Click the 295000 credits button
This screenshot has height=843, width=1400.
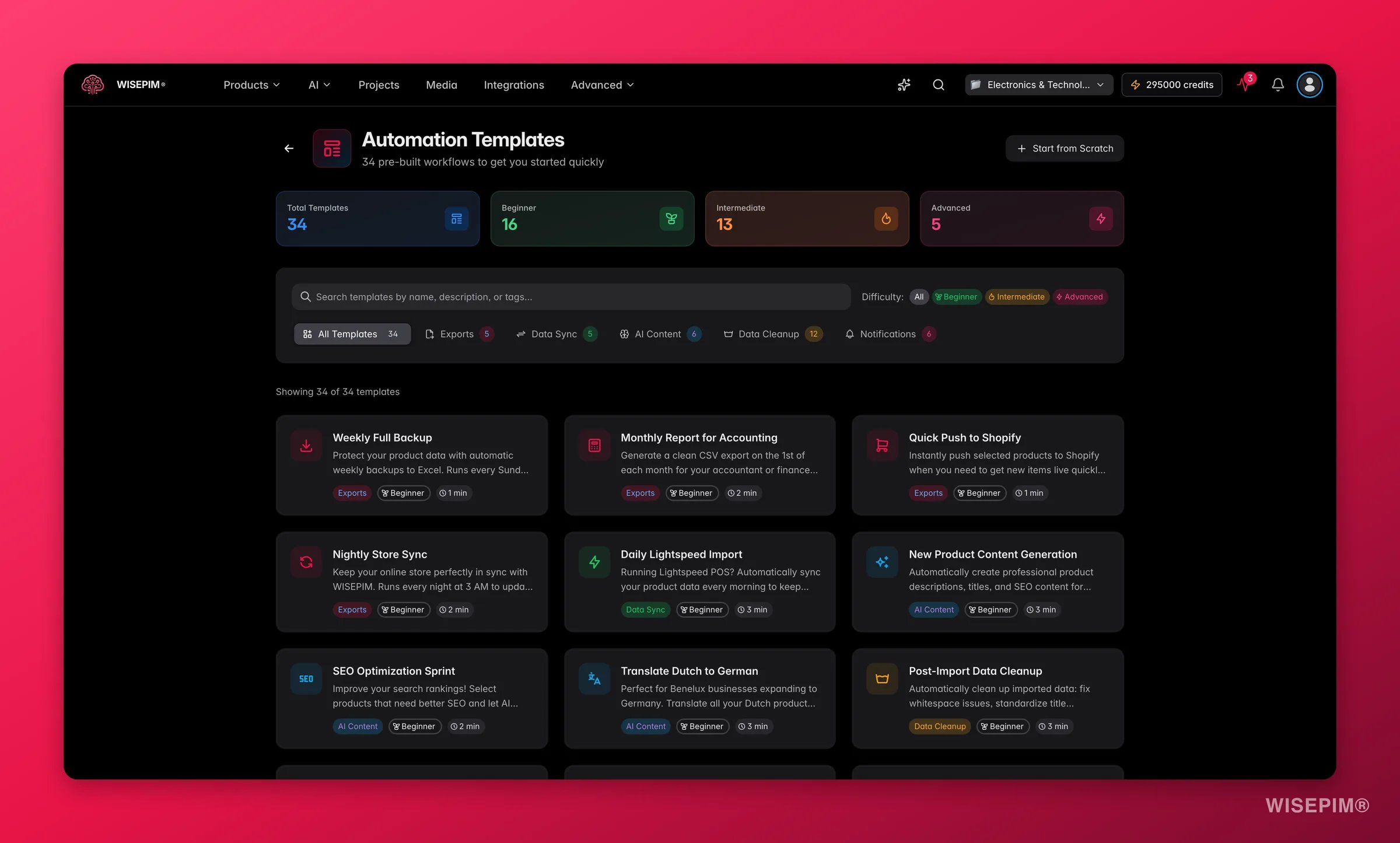(x=1171, y=85)
